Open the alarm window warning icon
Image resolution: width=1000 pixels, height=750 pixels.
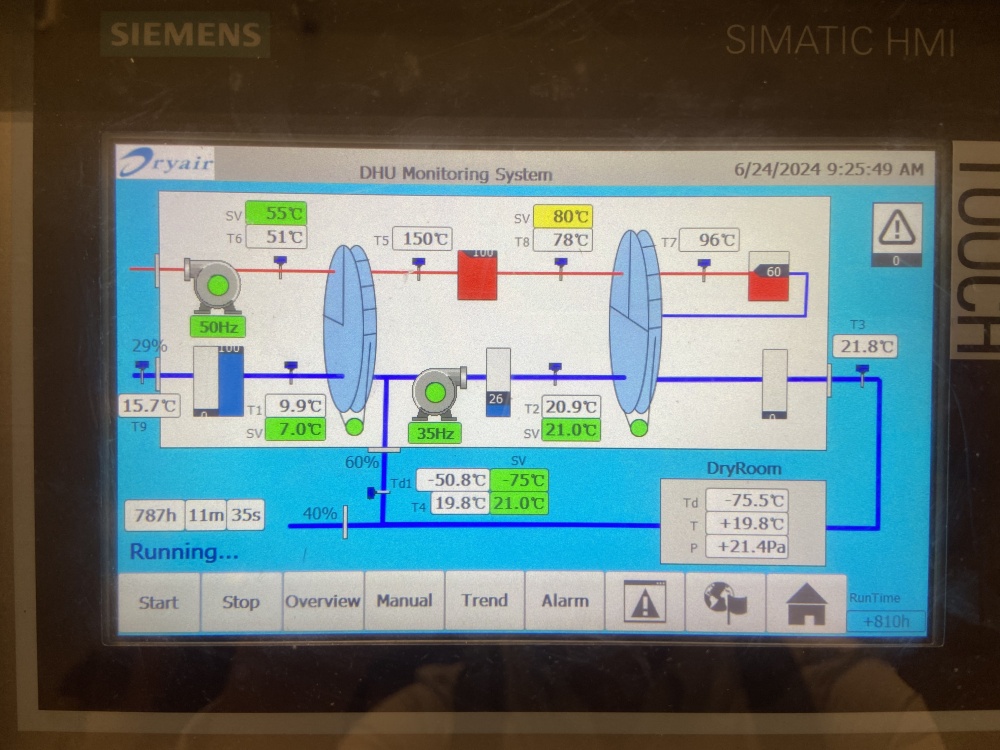pos(644,601)
